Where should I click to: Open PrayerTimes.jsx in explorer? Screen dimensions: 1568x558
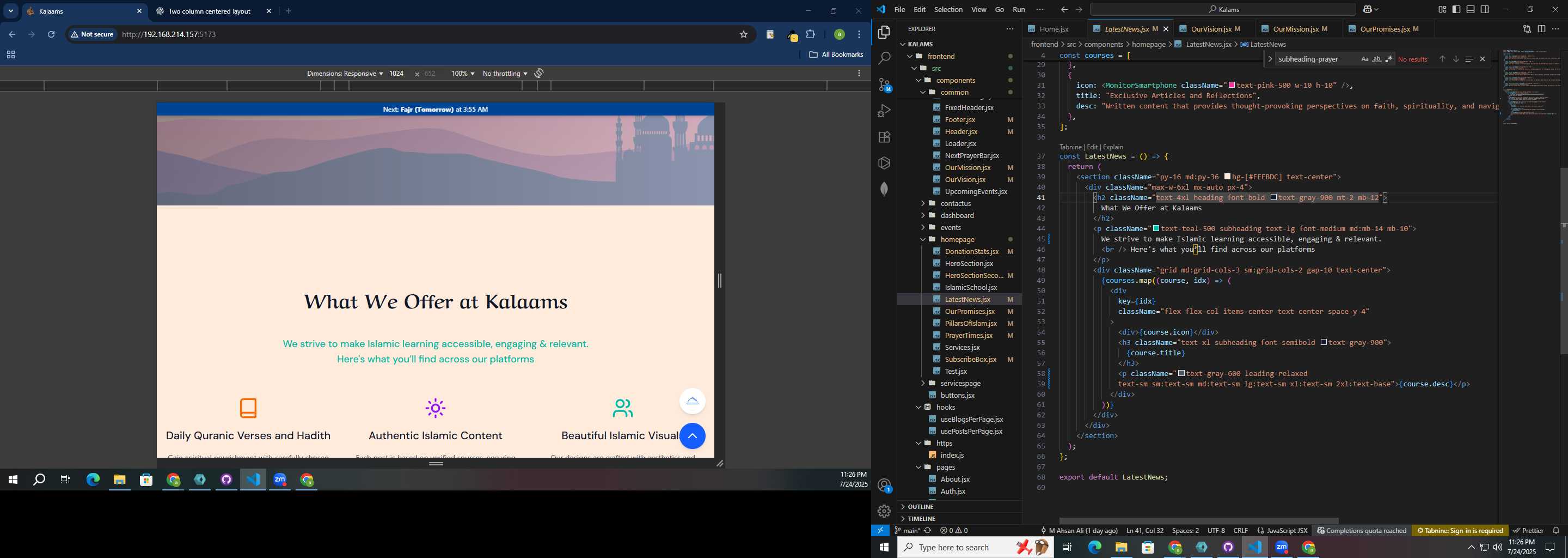pos(969,336)
